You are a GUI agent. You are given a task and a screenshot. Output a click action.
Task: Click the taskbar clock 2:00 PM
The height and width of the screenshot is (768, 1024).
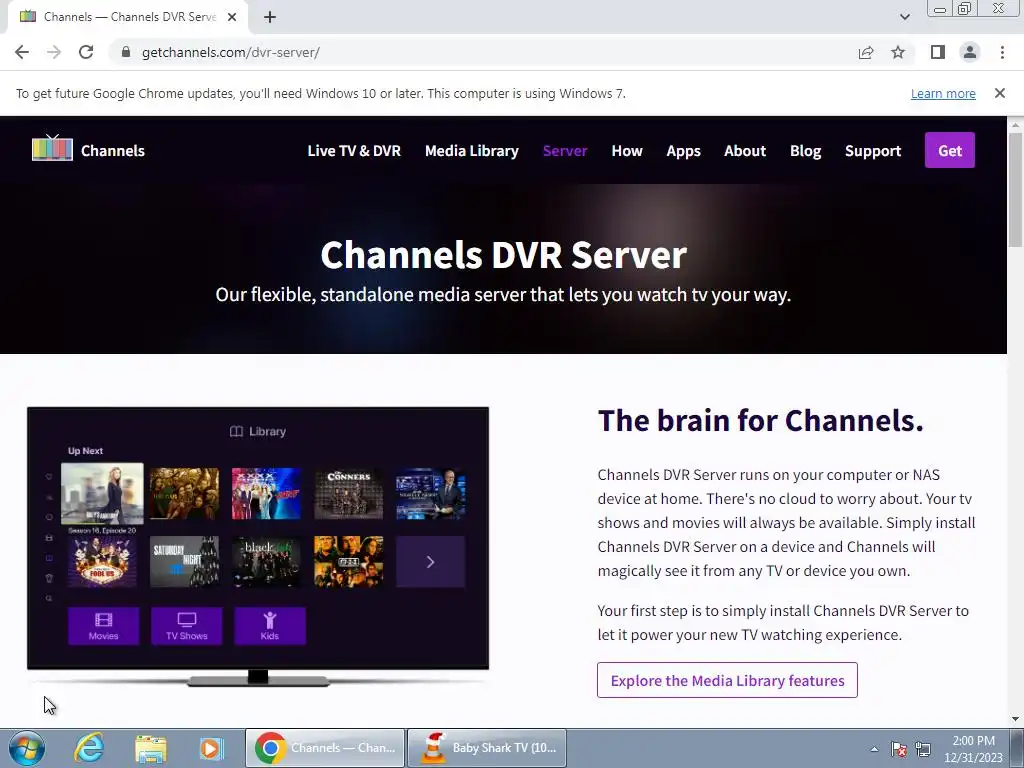[973, 741]
